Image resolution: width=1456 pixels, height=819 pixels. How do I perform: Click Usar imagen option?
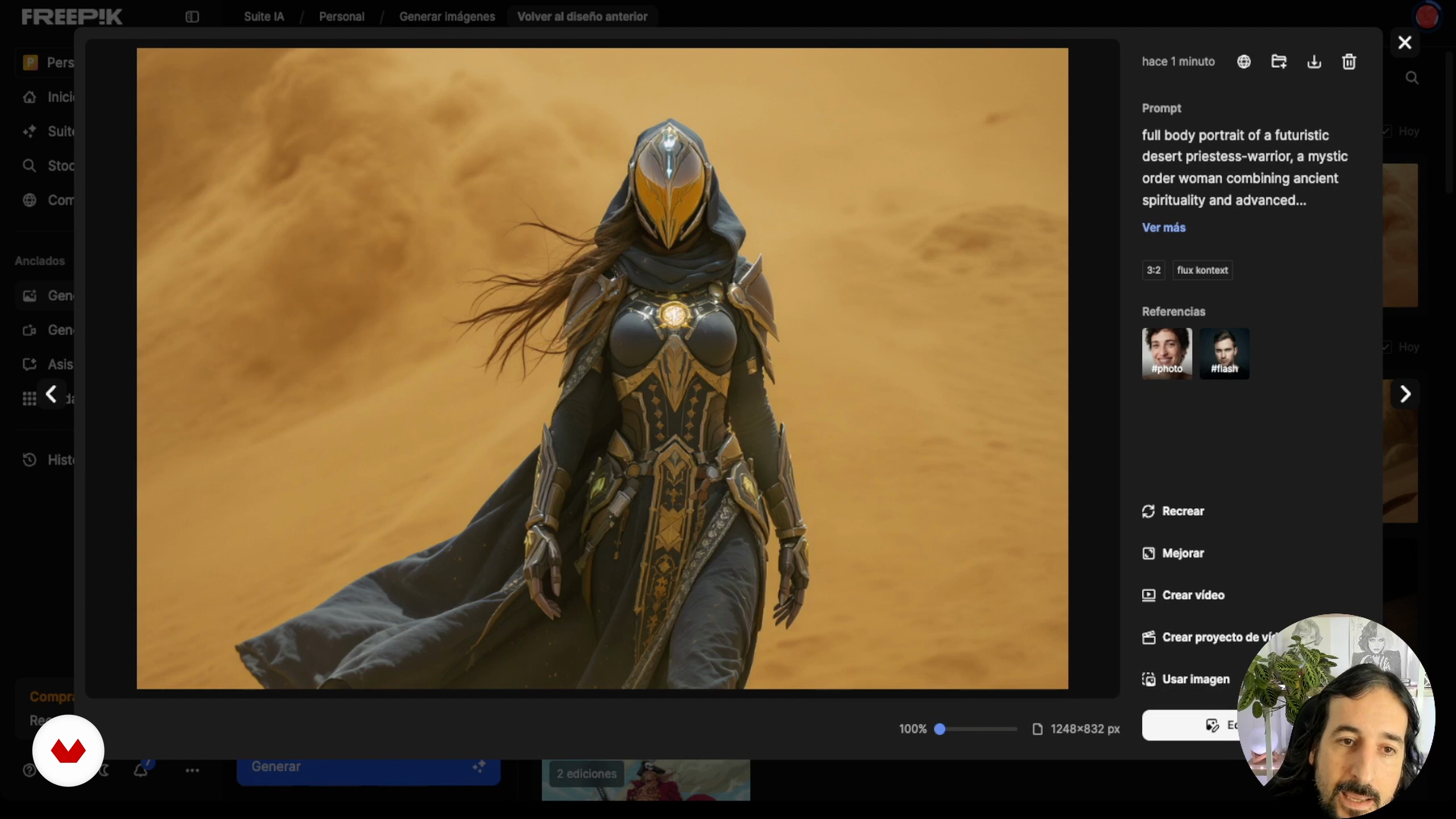1186,680
